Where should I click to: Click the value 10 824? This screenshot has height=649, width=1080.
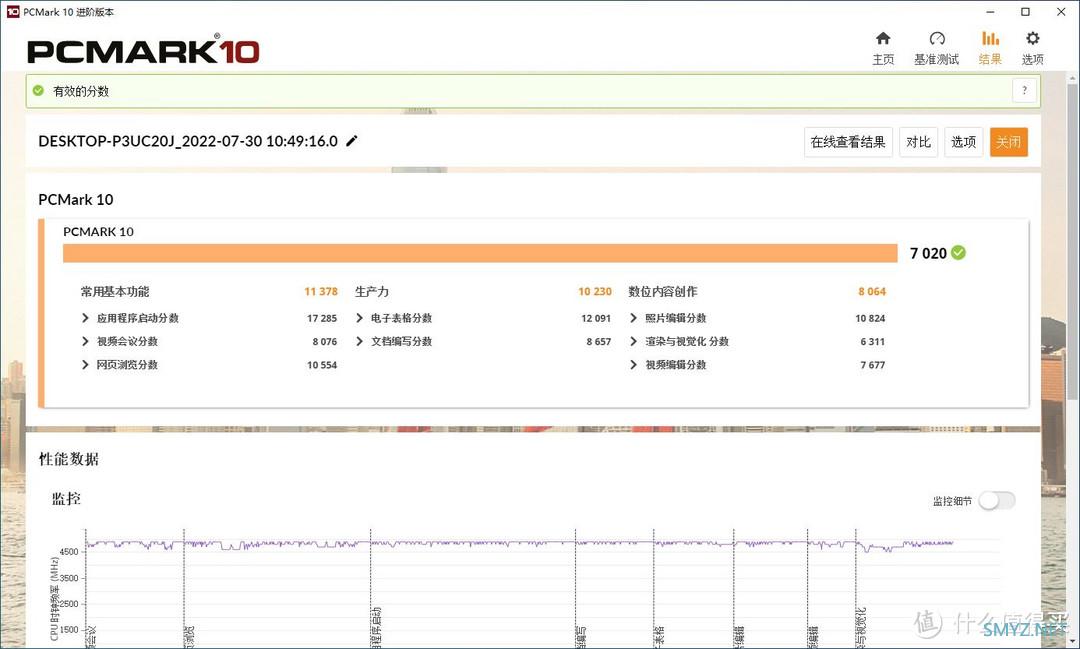870,318
